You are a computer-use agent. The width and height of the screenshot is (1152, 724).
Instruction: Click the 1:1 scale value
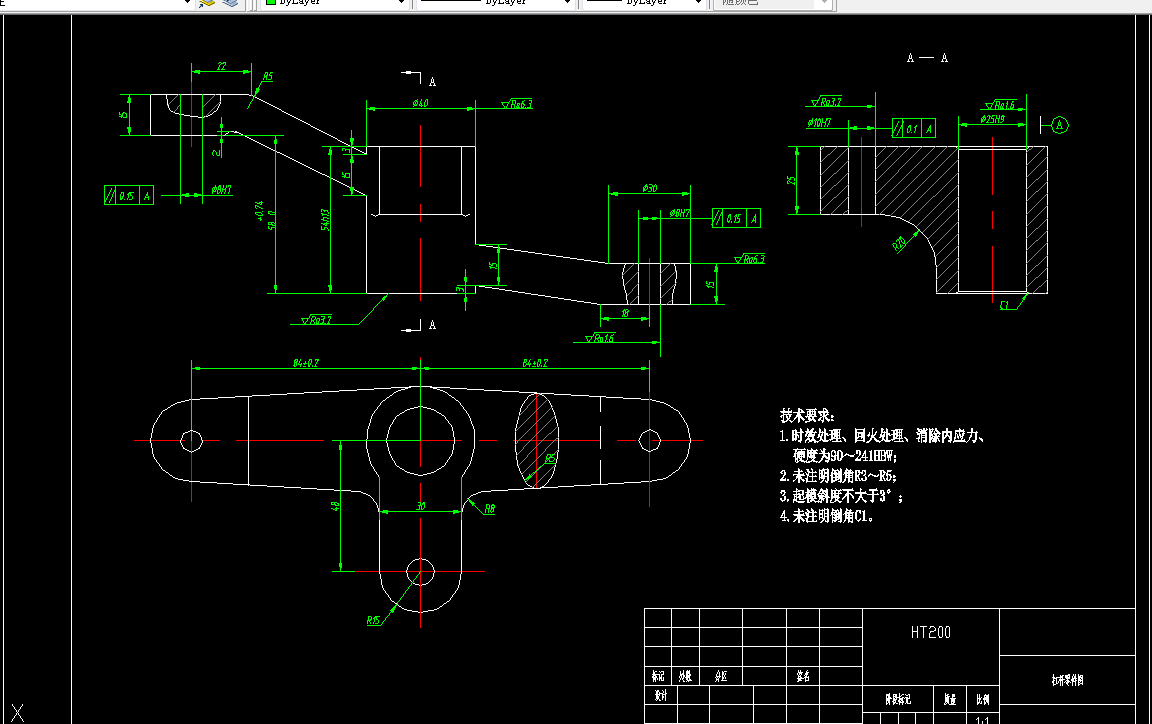(982, 720)
